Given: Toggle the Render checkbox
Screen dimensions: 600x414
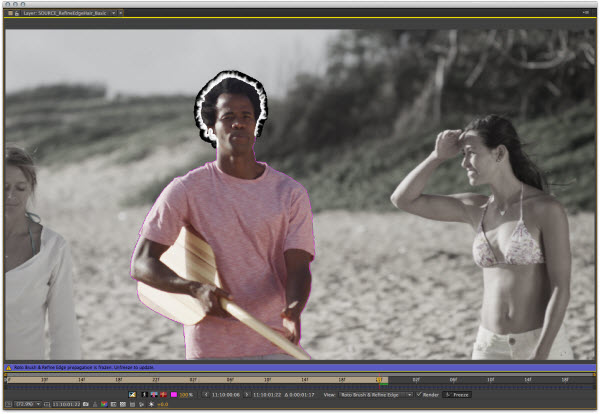Looking at the screenshot, I should [x=419, y=394].
